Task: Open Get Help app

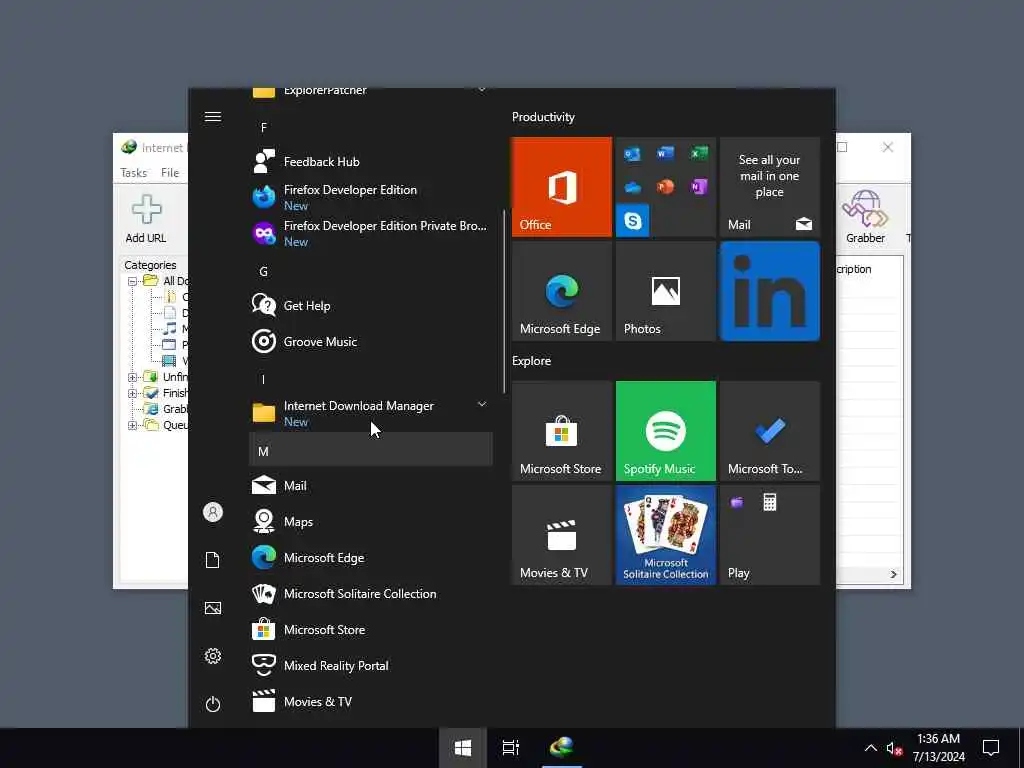Action: tap(371, 306)
